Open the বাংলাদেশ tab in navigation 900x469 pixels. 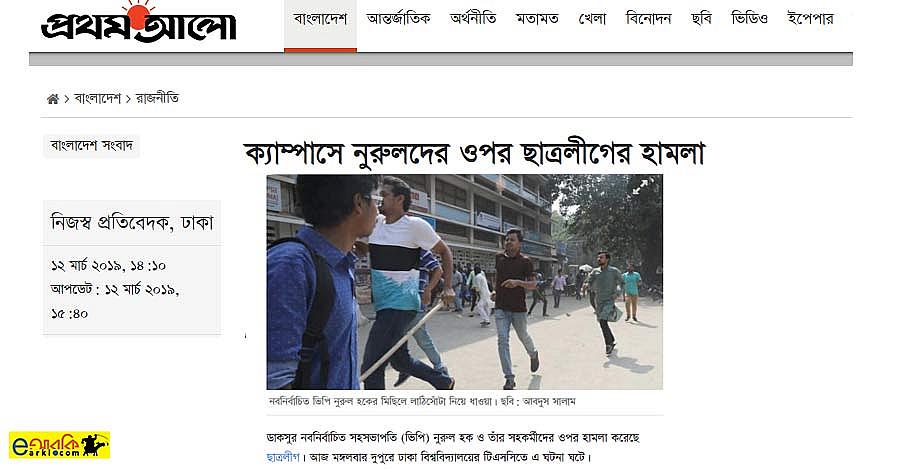click(x=320, y=20)
